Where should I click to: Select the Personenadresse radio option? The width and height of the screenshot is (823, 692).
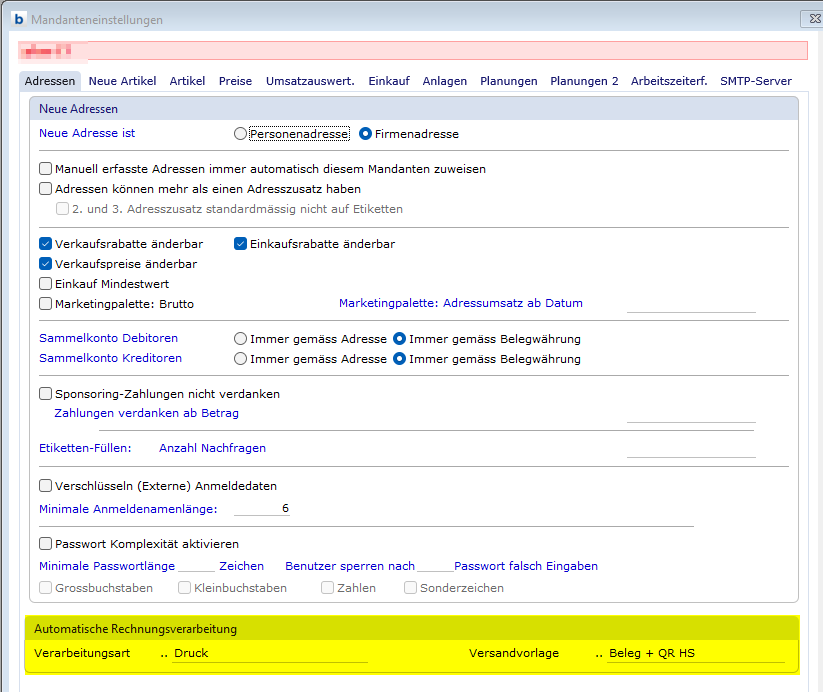(240, 133)
